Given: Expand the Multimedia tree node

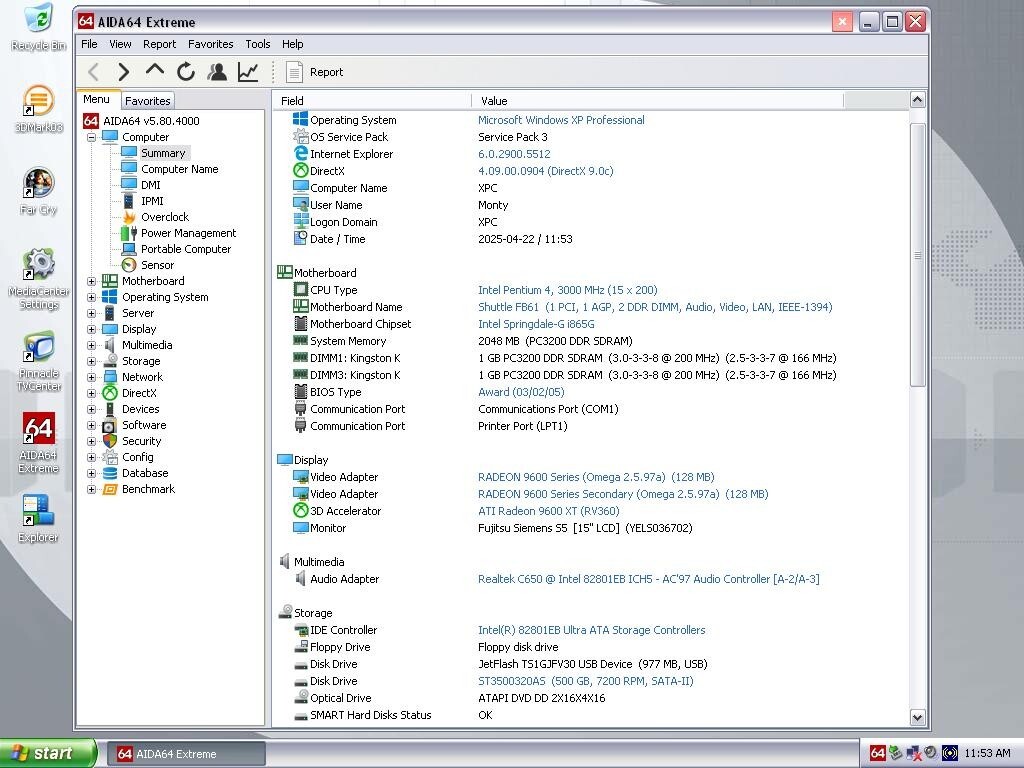Looking at the screenshot, I should point(91,345).
